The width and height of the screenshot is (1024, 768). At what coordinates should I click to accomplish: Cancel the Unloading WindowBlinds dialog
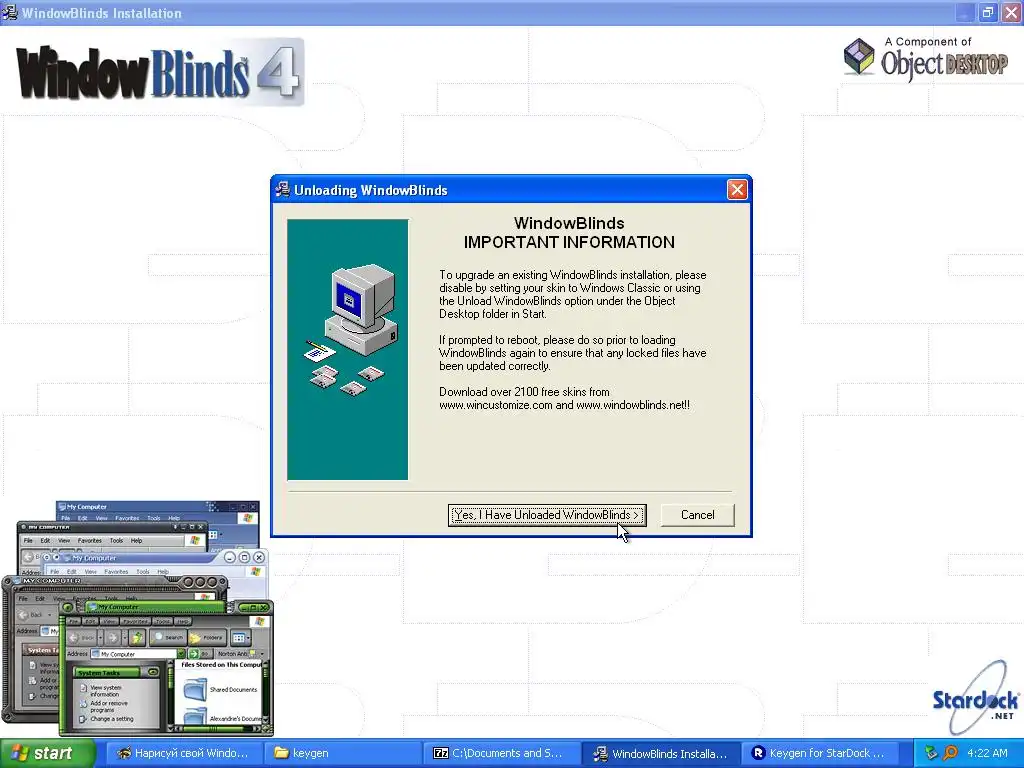697,515
